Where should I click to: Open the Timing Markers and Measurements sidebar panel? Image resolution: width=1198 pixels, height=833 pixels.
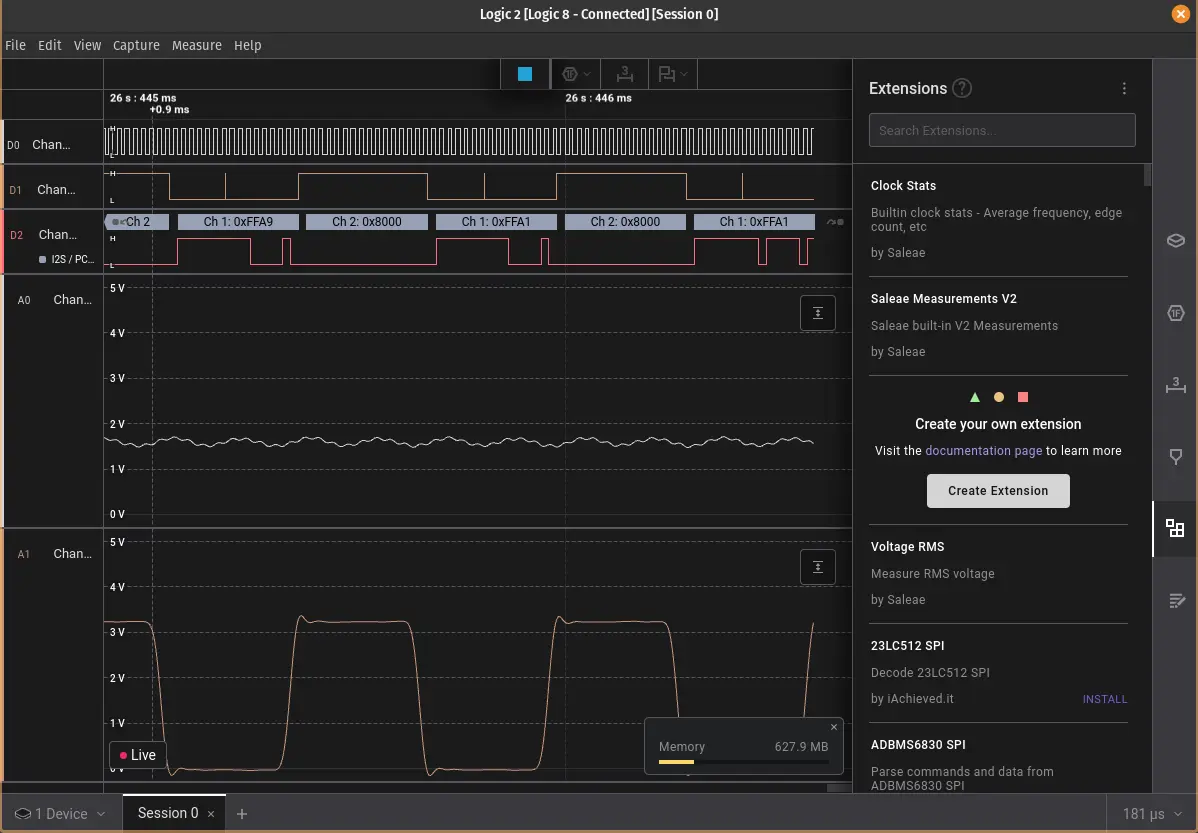tap(1176, 385)
